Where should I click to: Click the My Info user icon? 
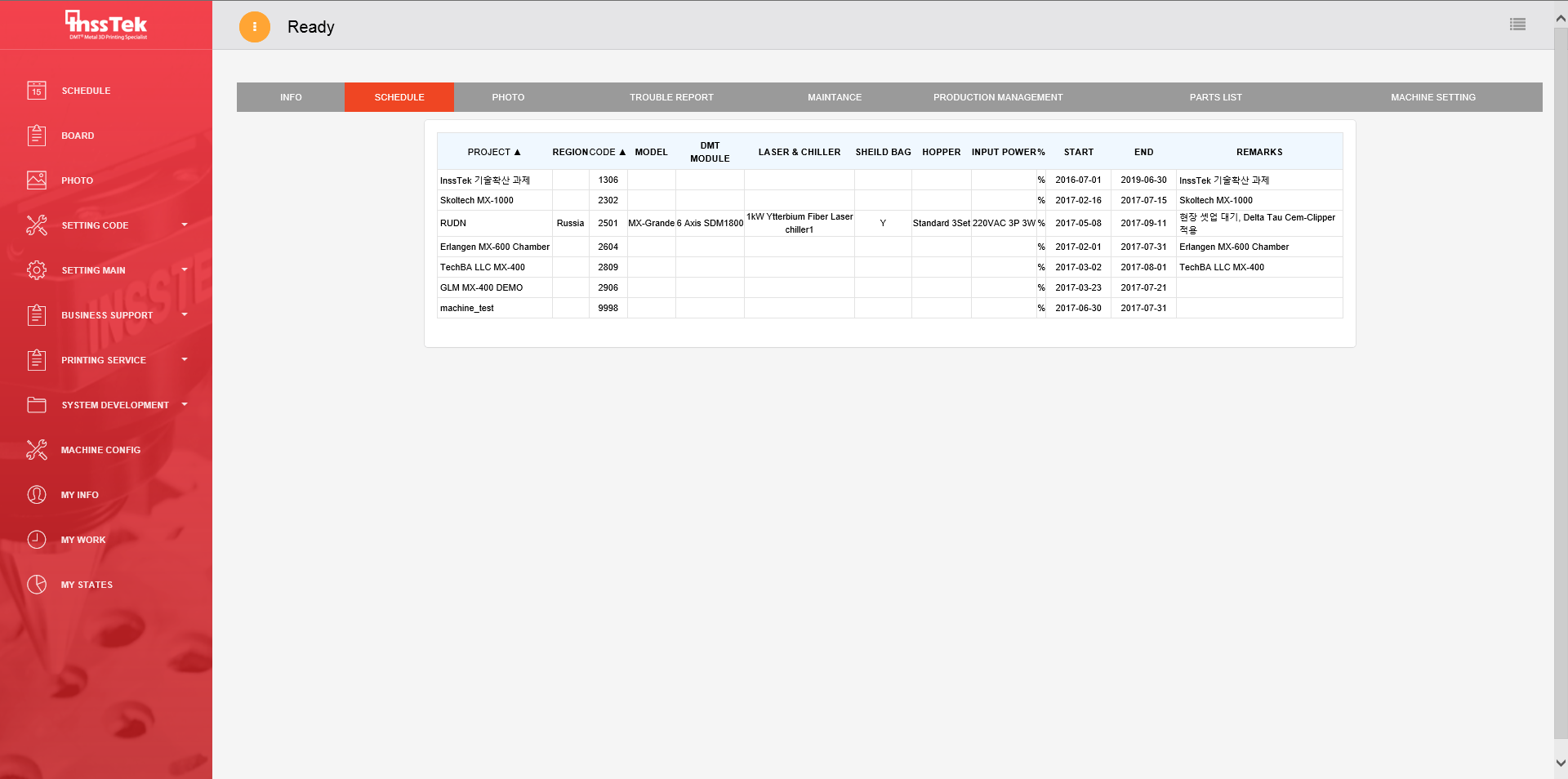[37, 495]
